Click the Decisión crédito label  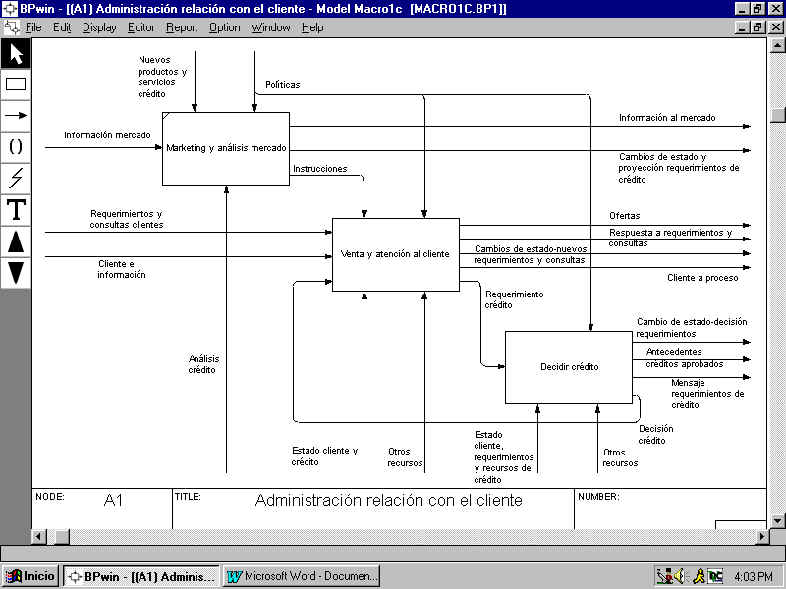(x=656, y=435)
